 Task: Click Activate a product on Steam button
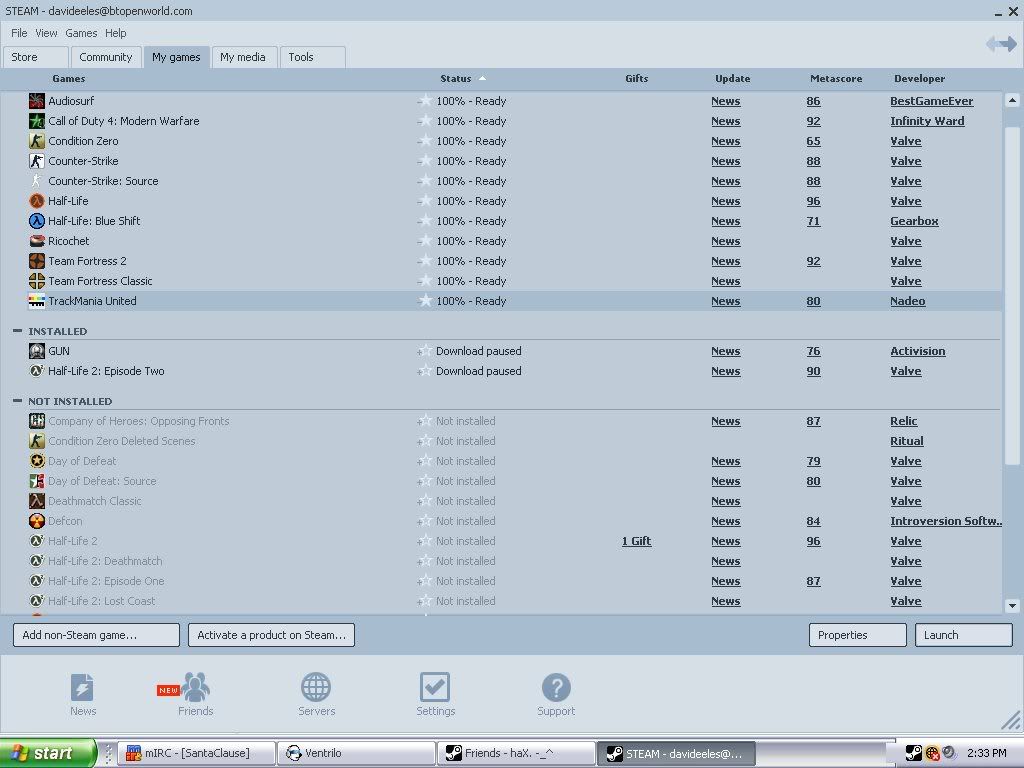coord(271,635)
